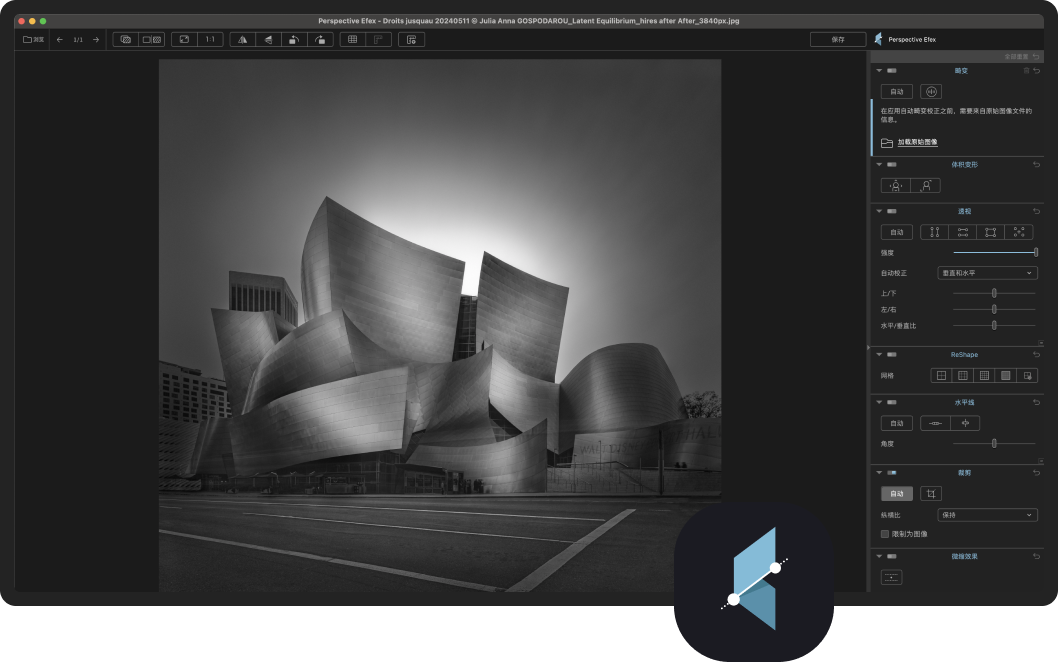1058x662 pixels.
Task: Reset the 透视 section
Action: click(1037, 211)
